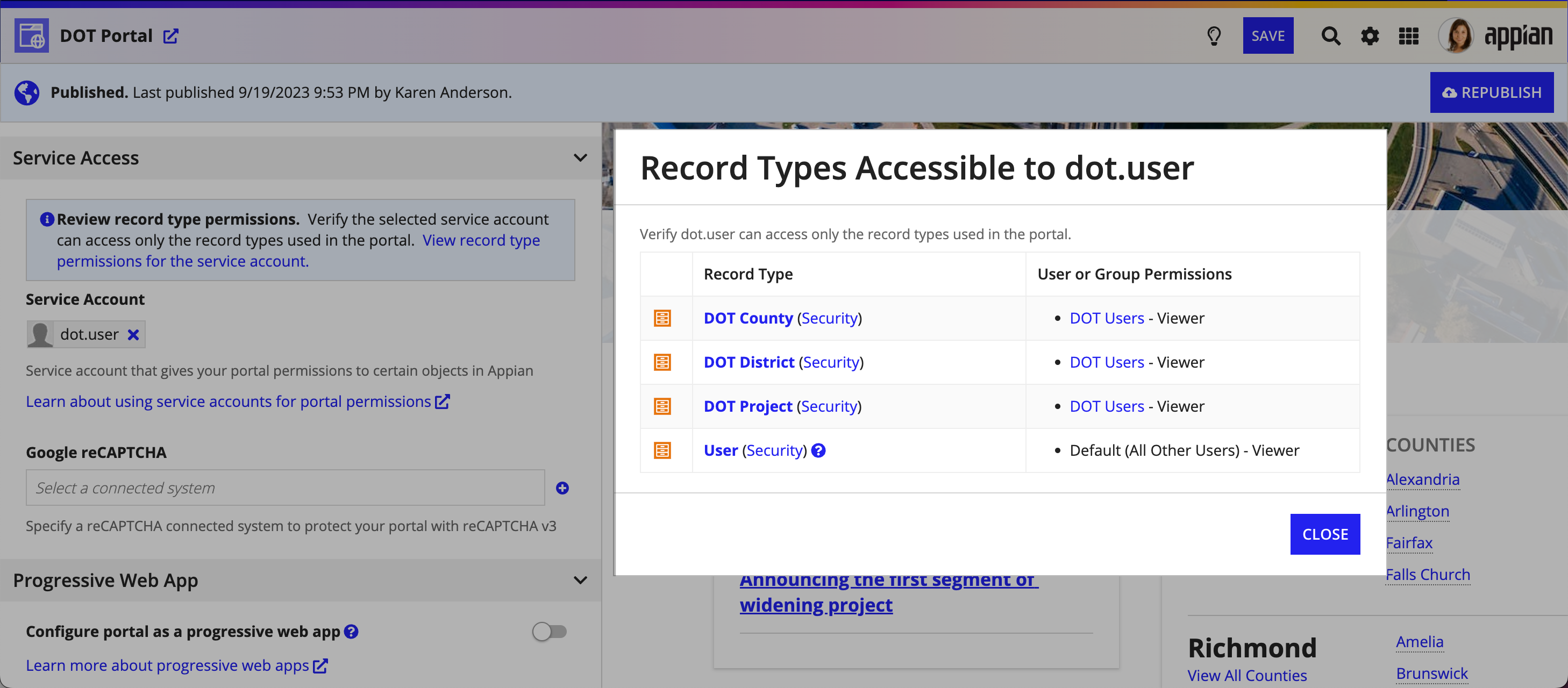Open Learn about using service accounts link
The image size is (1568, 688).
237,402
